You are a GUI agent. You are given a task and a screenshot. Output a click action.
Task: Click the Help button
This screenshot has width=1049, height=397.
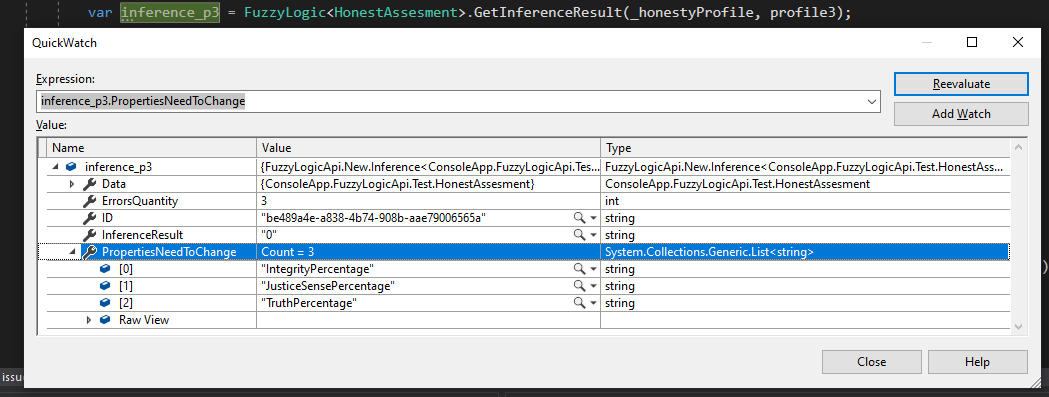(x=977, y=362)
